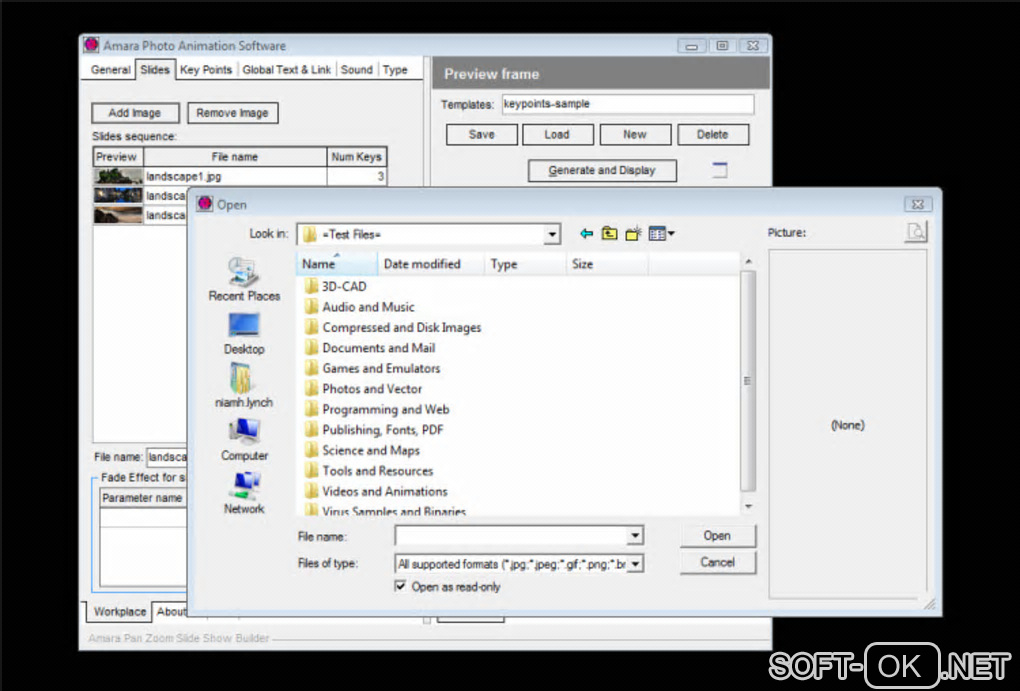The width and height of the screenshot is (1020, 691).
Task: Open Computer in places bar
Action: (x=244, y=439)
